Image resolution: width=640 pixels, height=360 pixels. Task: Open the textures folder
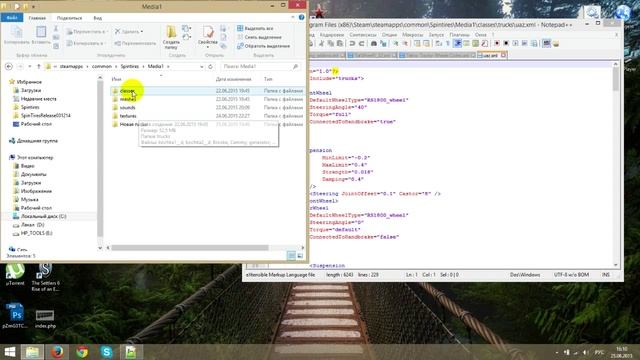pos(128,116)
